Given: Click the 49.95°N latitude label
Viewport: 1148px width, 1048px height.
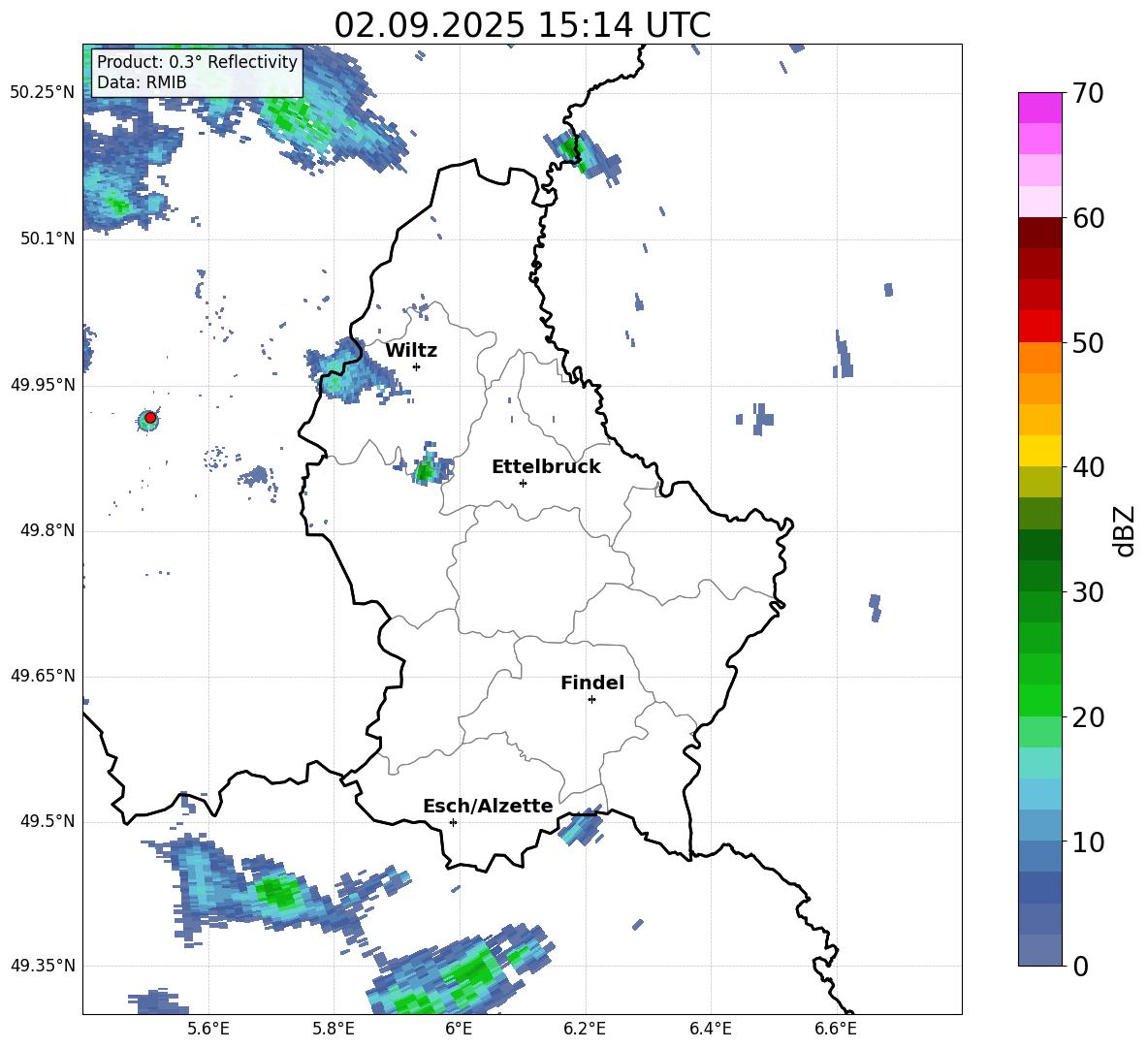Looking at the screenshot, I should [43, 385].
